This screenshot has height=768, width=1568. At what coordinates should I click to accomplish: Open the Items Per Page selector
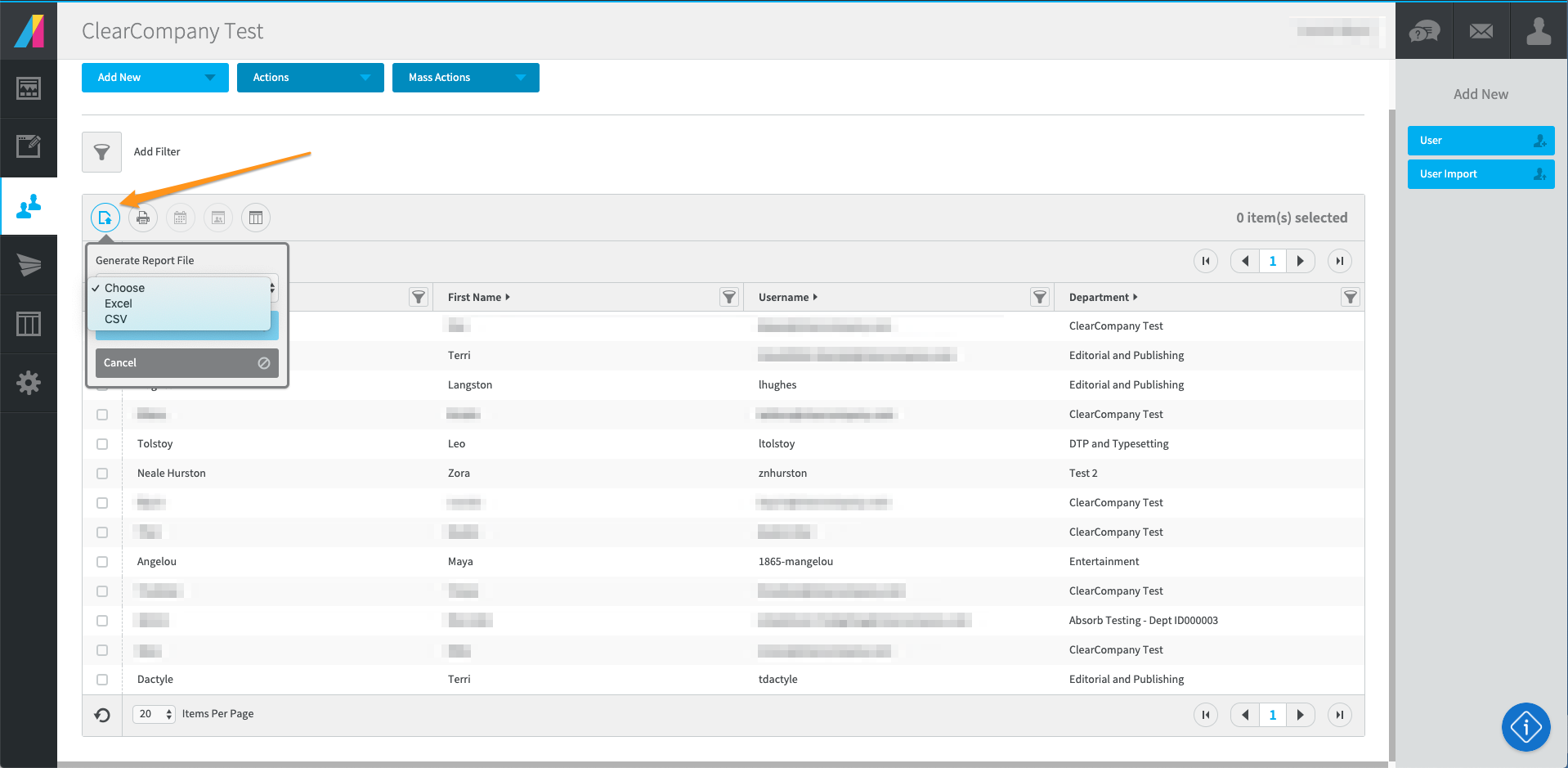click(x=154, y=714)
